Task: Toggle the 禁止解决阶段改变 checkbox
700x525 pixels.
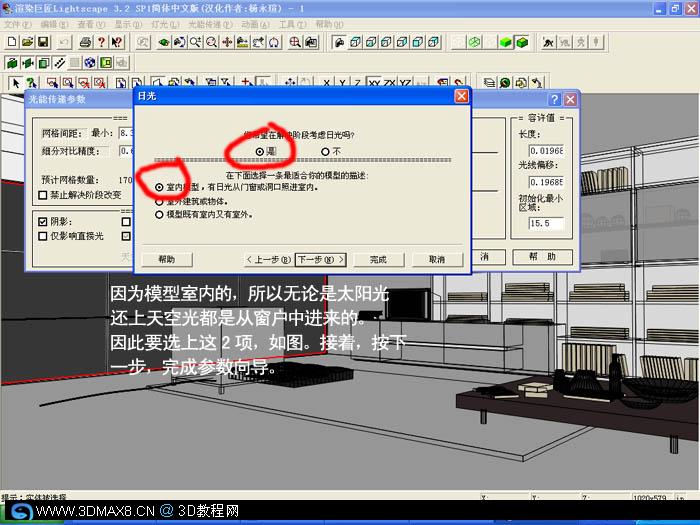Action: click(x=43, y=195)
